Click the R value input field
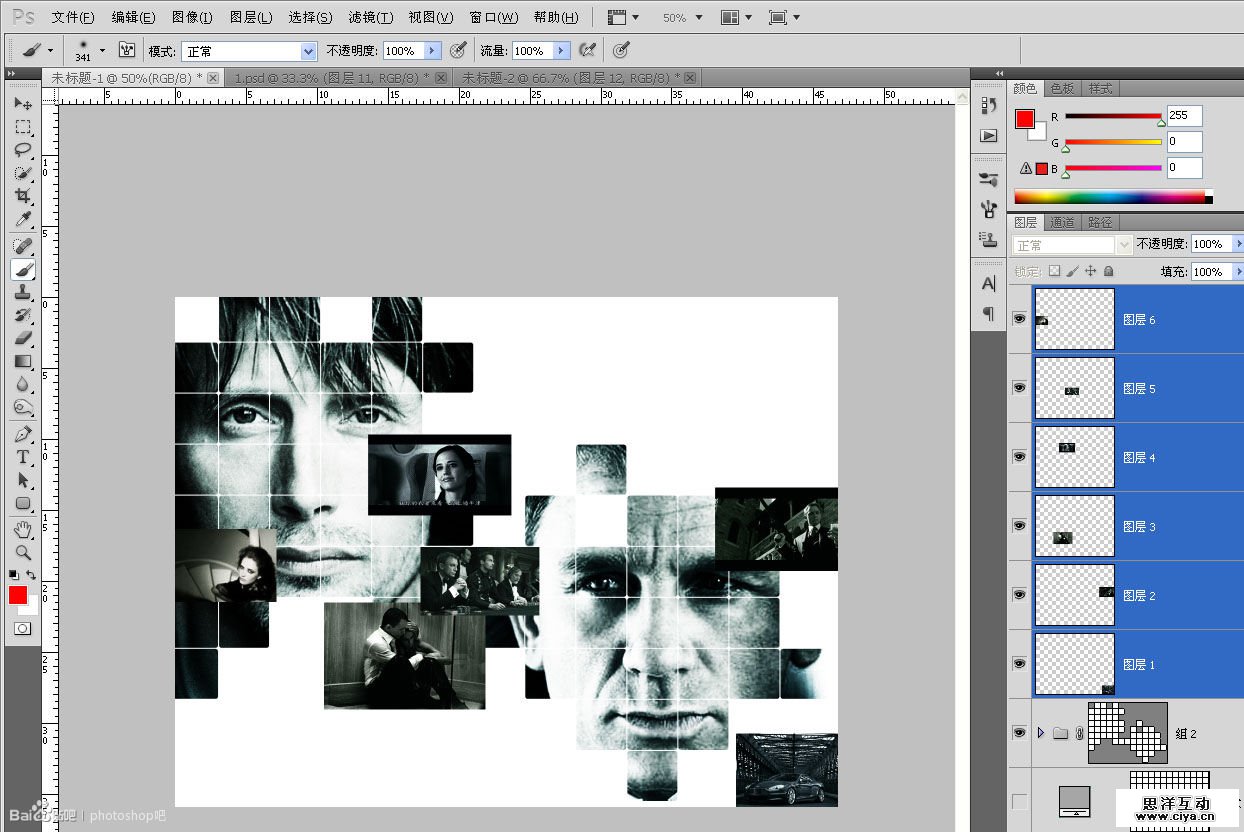This screenshot has width=1244, height=832. coord(1183,116)
